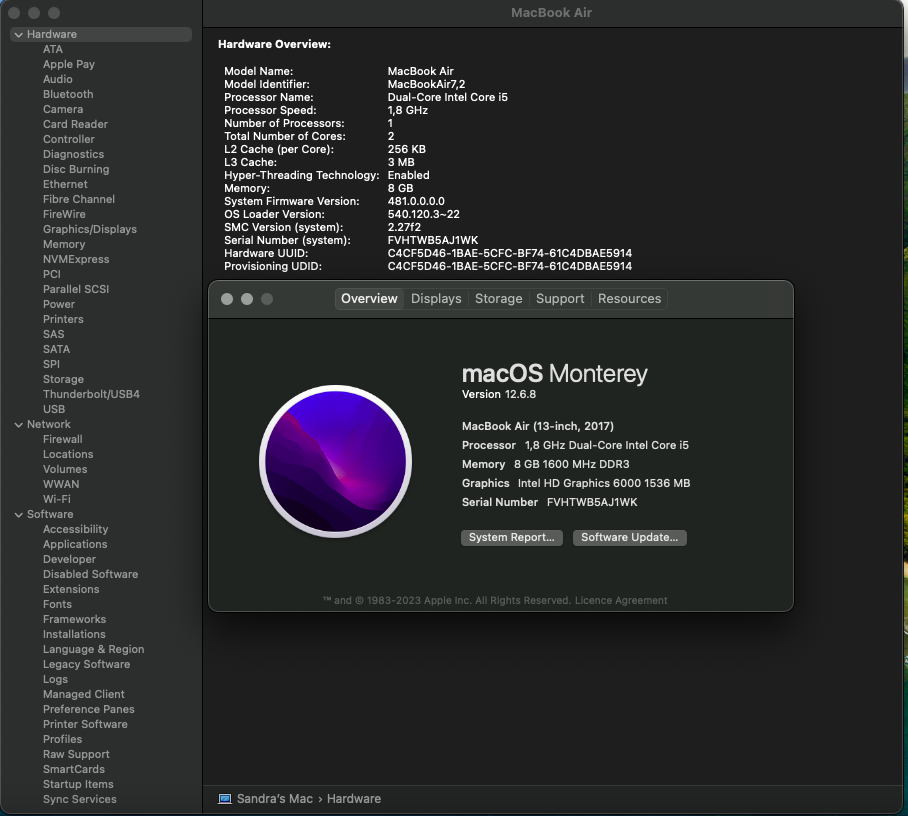908x816 pixels.
Task: Select WWAN under Network
Action: pos(61,484)
